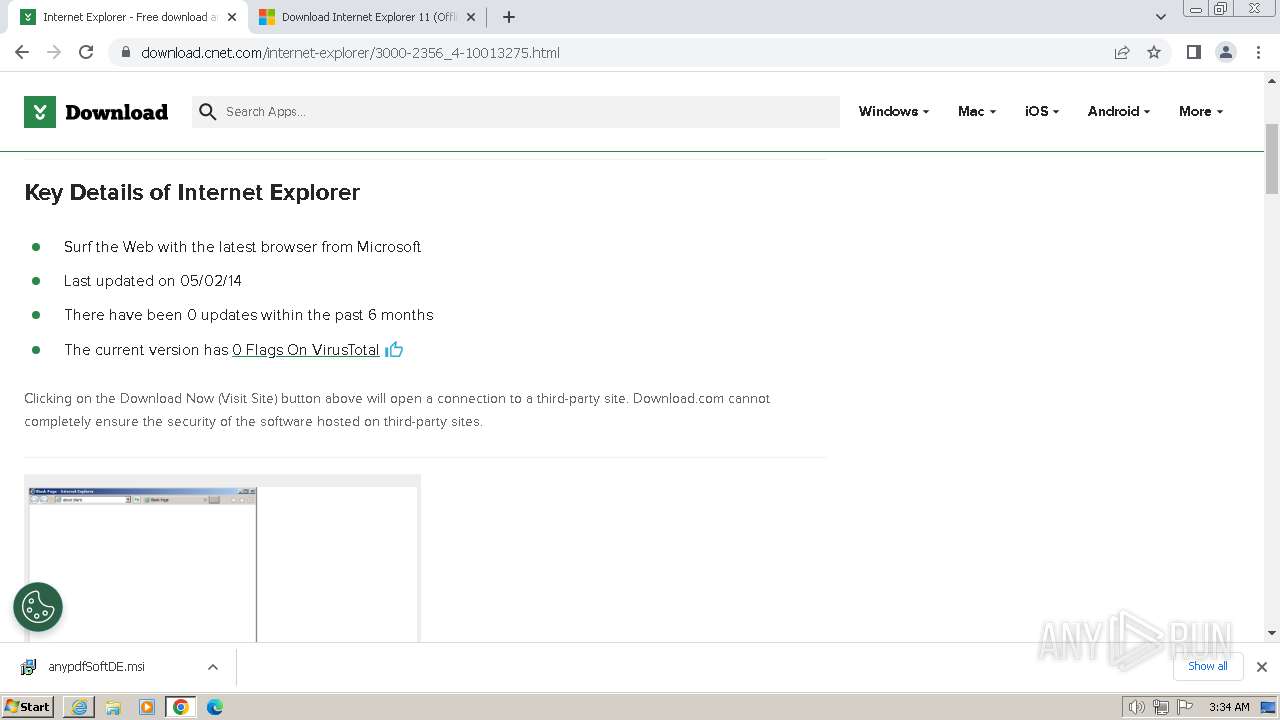Open the Windows Start button
This screenshot has height=720, width=1280.
(x=29, y=707)
